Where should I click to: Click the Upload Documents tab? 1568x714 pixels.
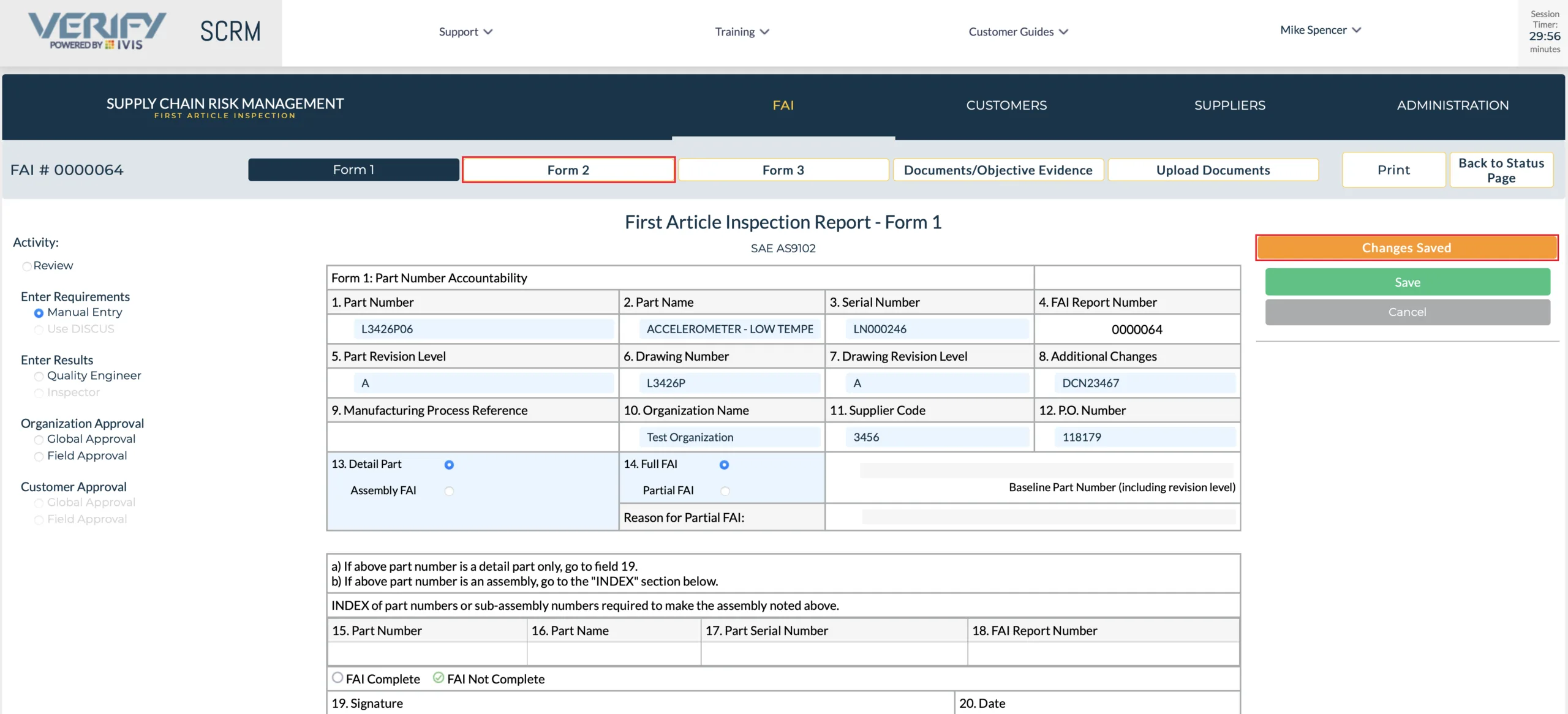(1213, 168)
